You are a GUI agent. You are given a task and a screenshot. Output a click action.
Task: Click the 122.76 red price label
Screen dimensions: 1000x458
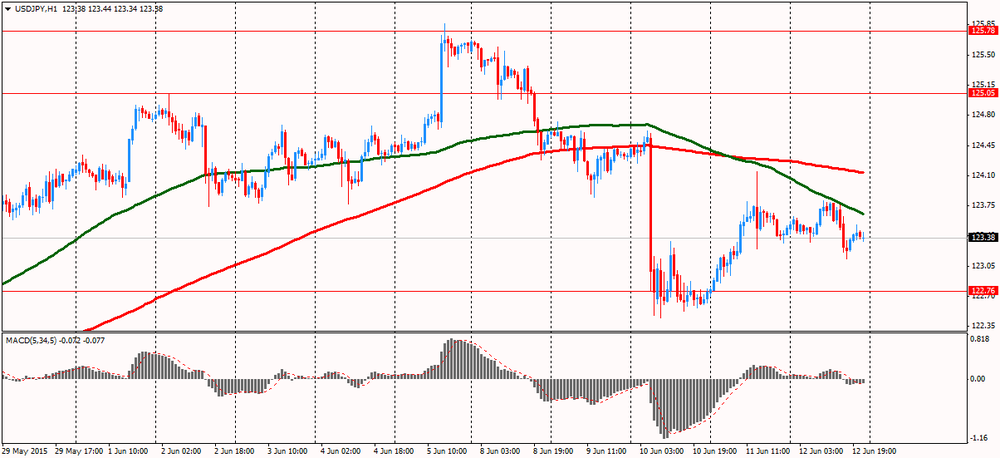coord(983,291)
